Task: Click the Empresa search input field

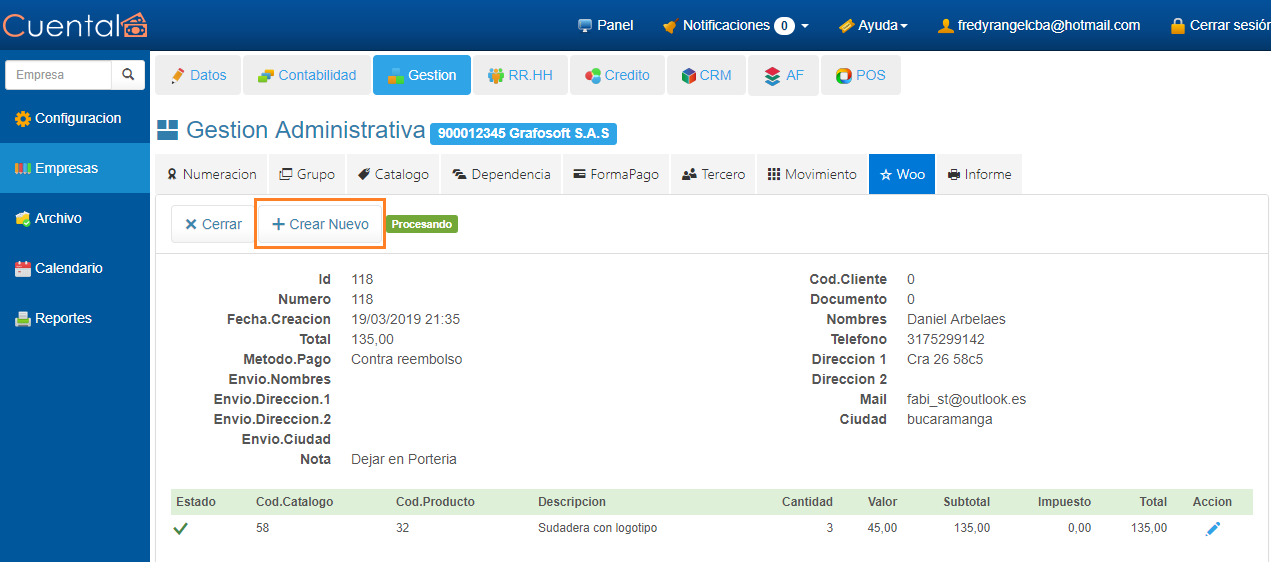Action: point(58,75)
